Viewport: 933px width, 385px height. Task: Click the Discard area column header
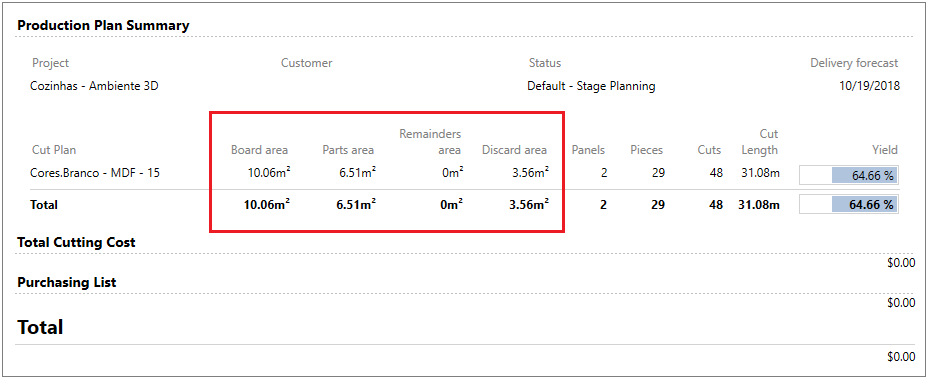(514, 150)
